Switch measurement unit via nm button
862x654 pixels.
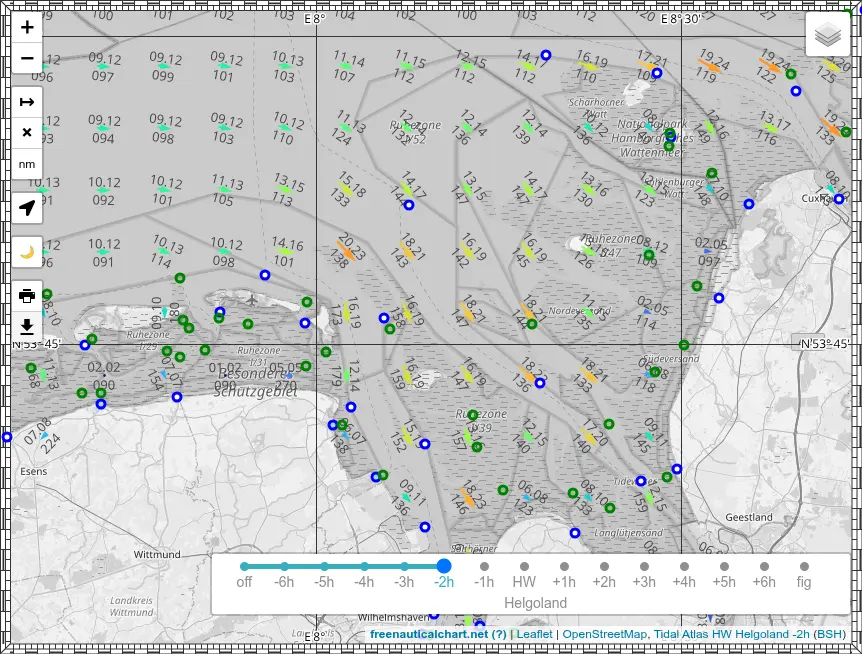pos(27,163)
